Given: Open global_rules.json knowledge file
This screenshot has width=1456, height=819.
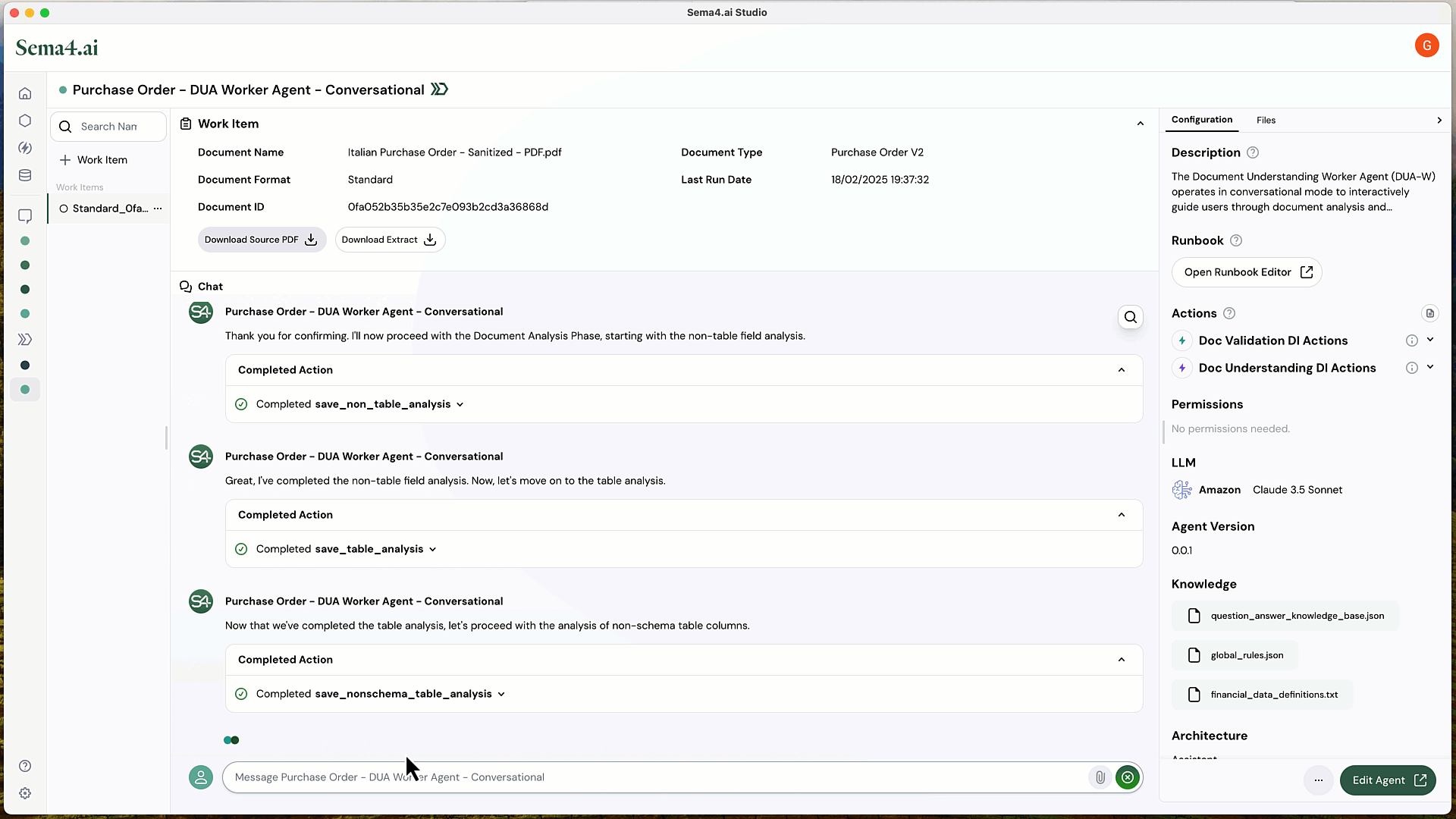Looking at the screenshot, I should pos(1235,655).
